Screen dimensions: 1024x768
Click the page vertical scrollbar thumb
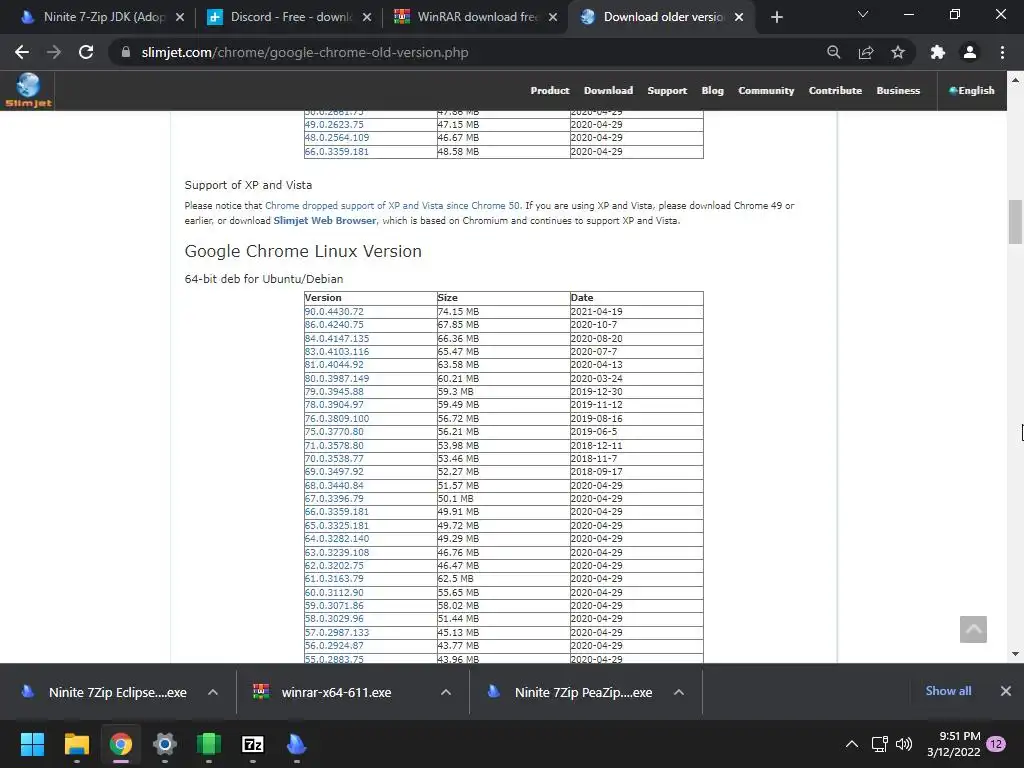[x=1015, y=221]
